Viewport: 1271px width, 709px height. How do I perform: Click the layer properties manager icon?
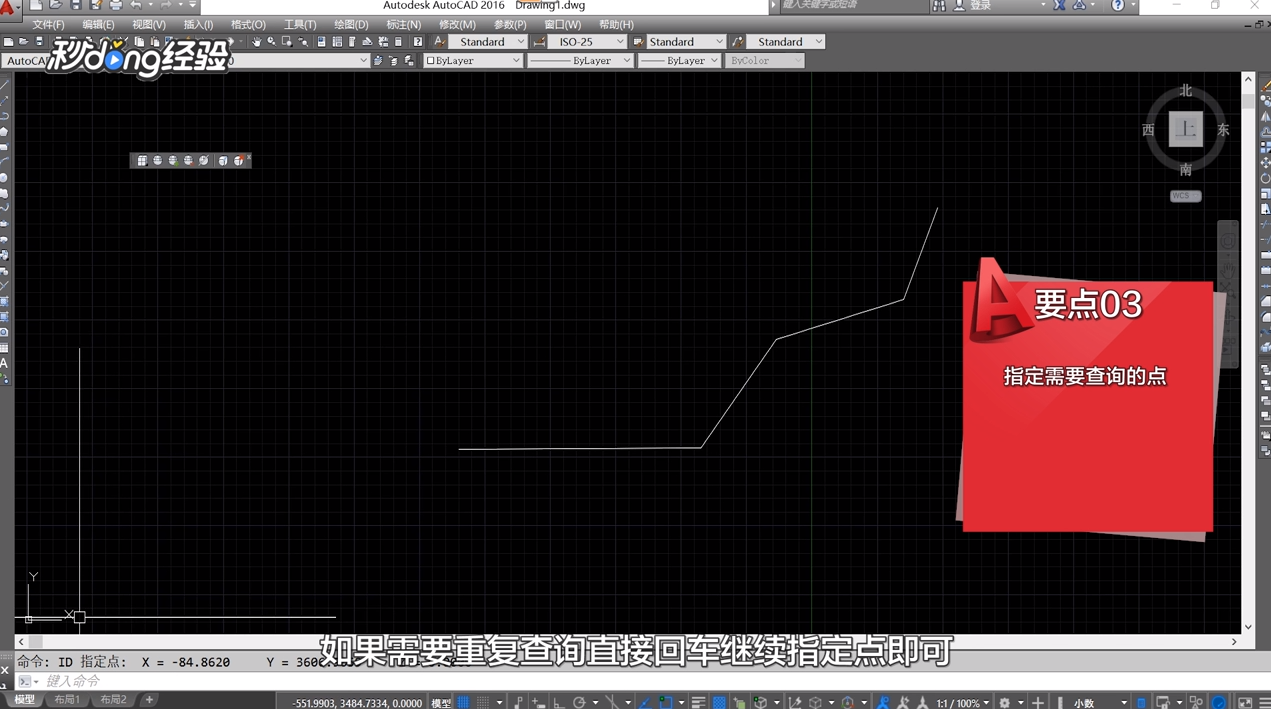tap(377, 61)
